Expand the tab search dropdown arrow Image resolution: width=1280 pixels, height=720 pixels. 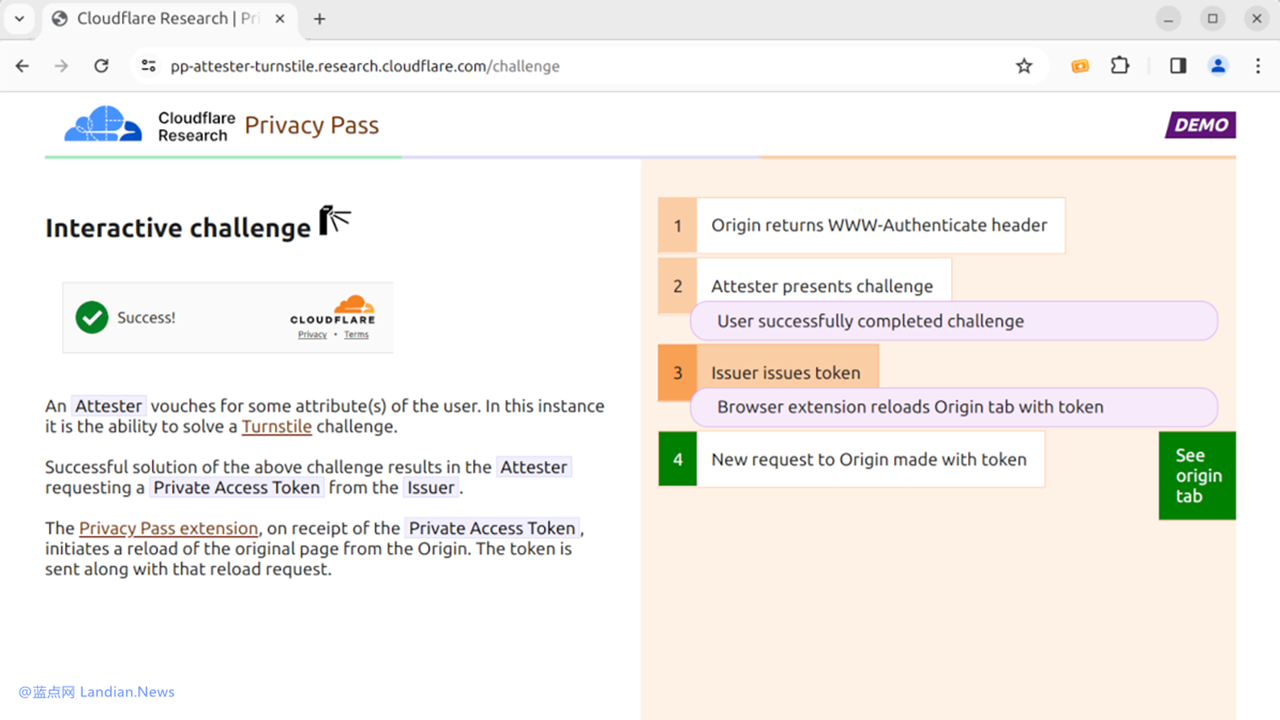click(19, 18)
